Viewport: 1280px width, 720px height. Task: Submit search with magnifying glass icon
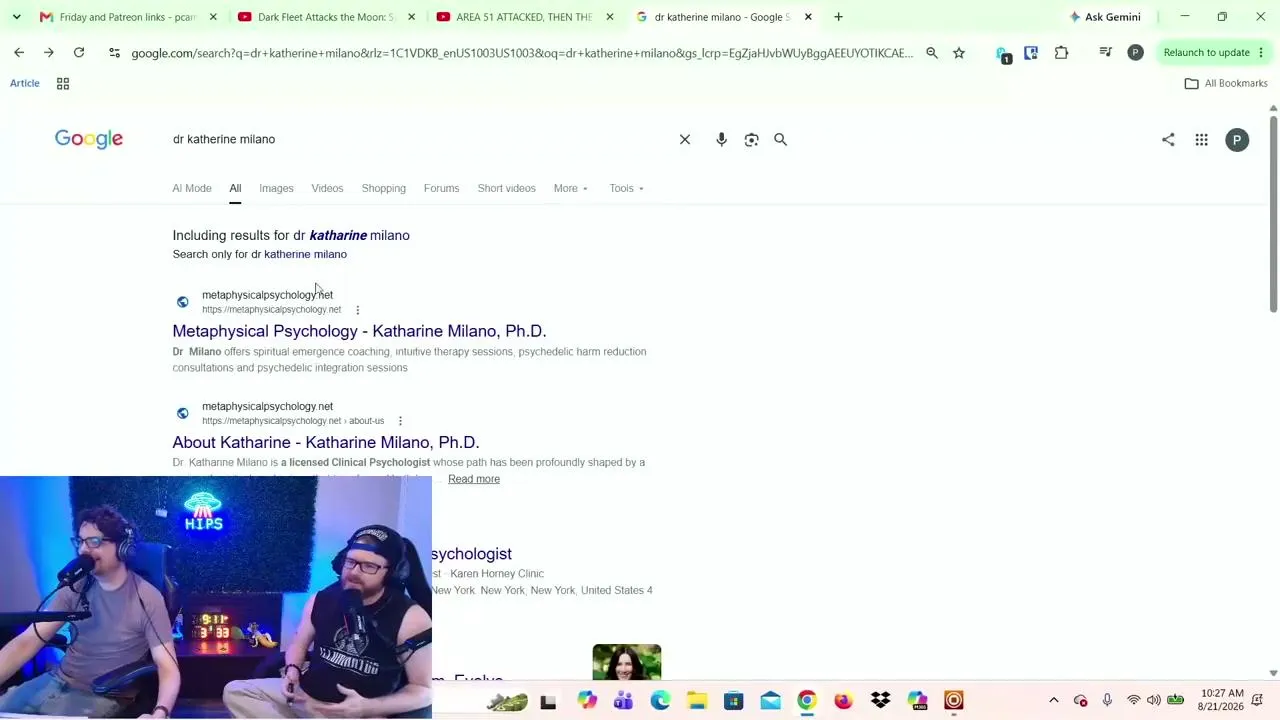(x=781, y=140)
